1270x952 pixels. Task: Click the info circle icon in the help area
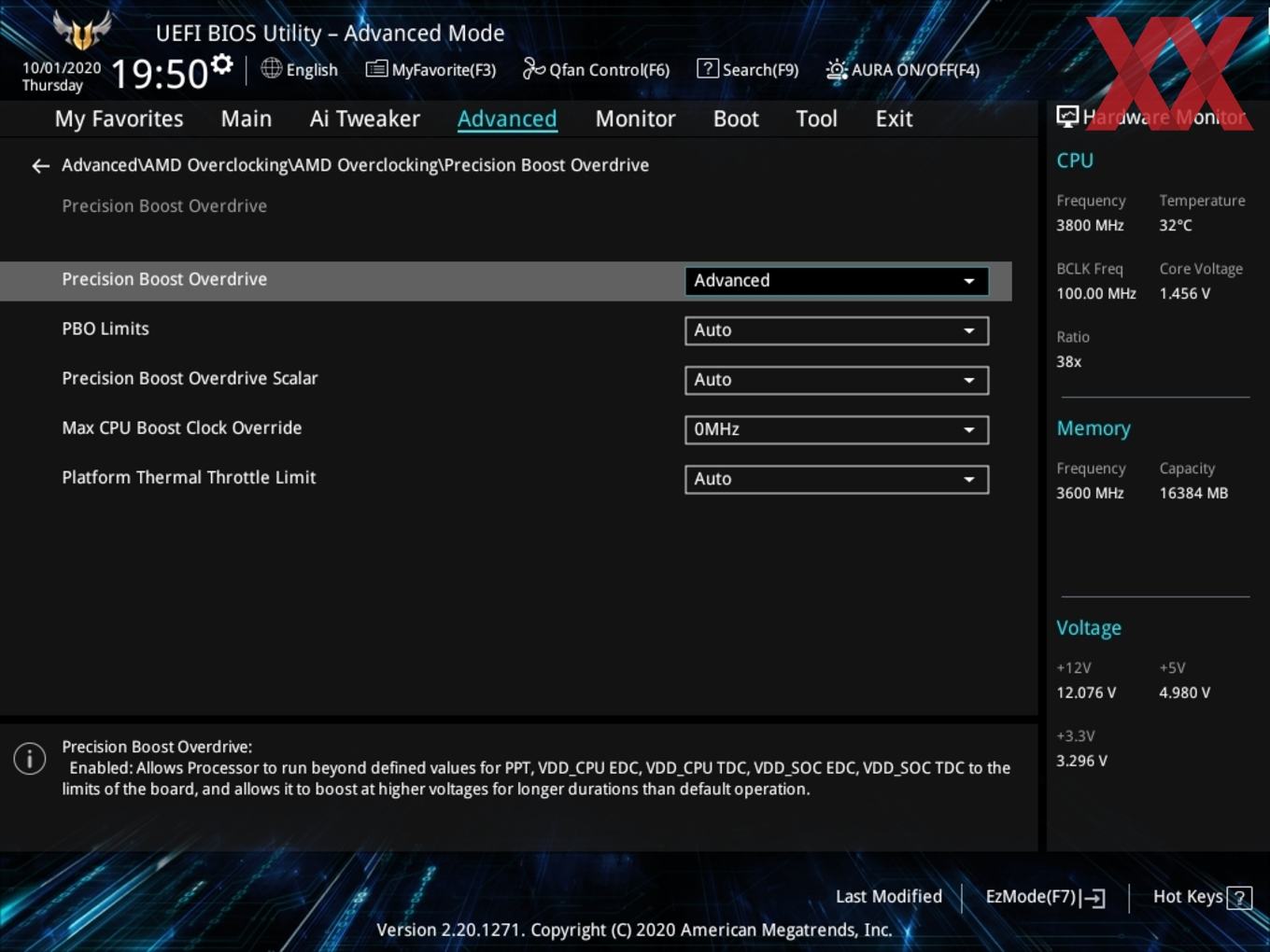pyautogui.click(x=30, y=758)
